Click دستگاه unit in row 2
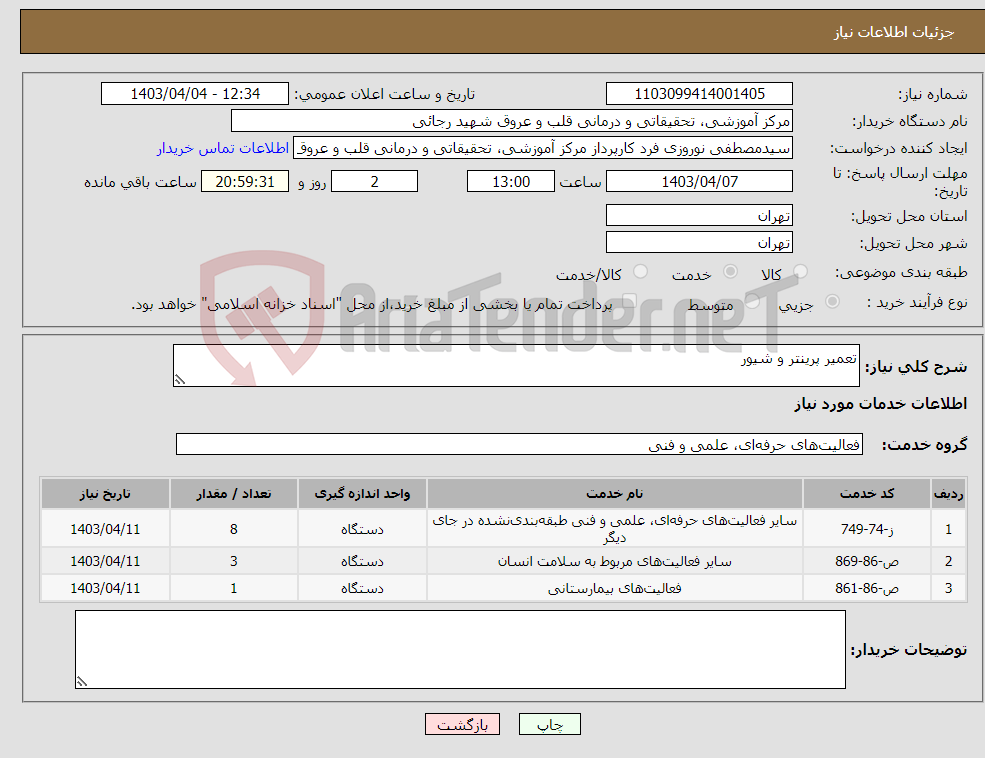 [362, 561]
